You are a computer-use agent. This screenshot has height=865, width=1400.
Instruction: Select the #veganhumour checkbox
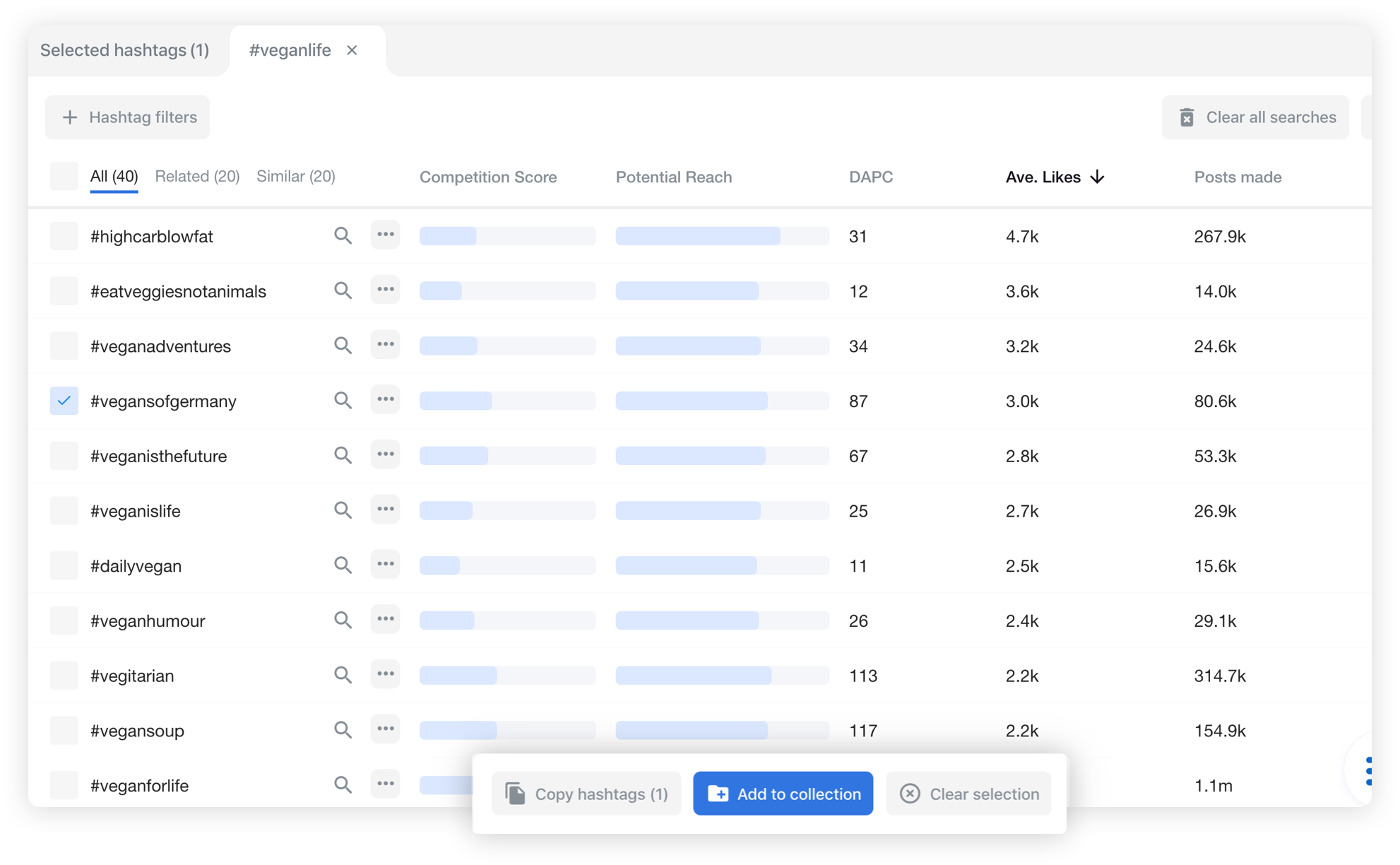[x=64, y=620]
